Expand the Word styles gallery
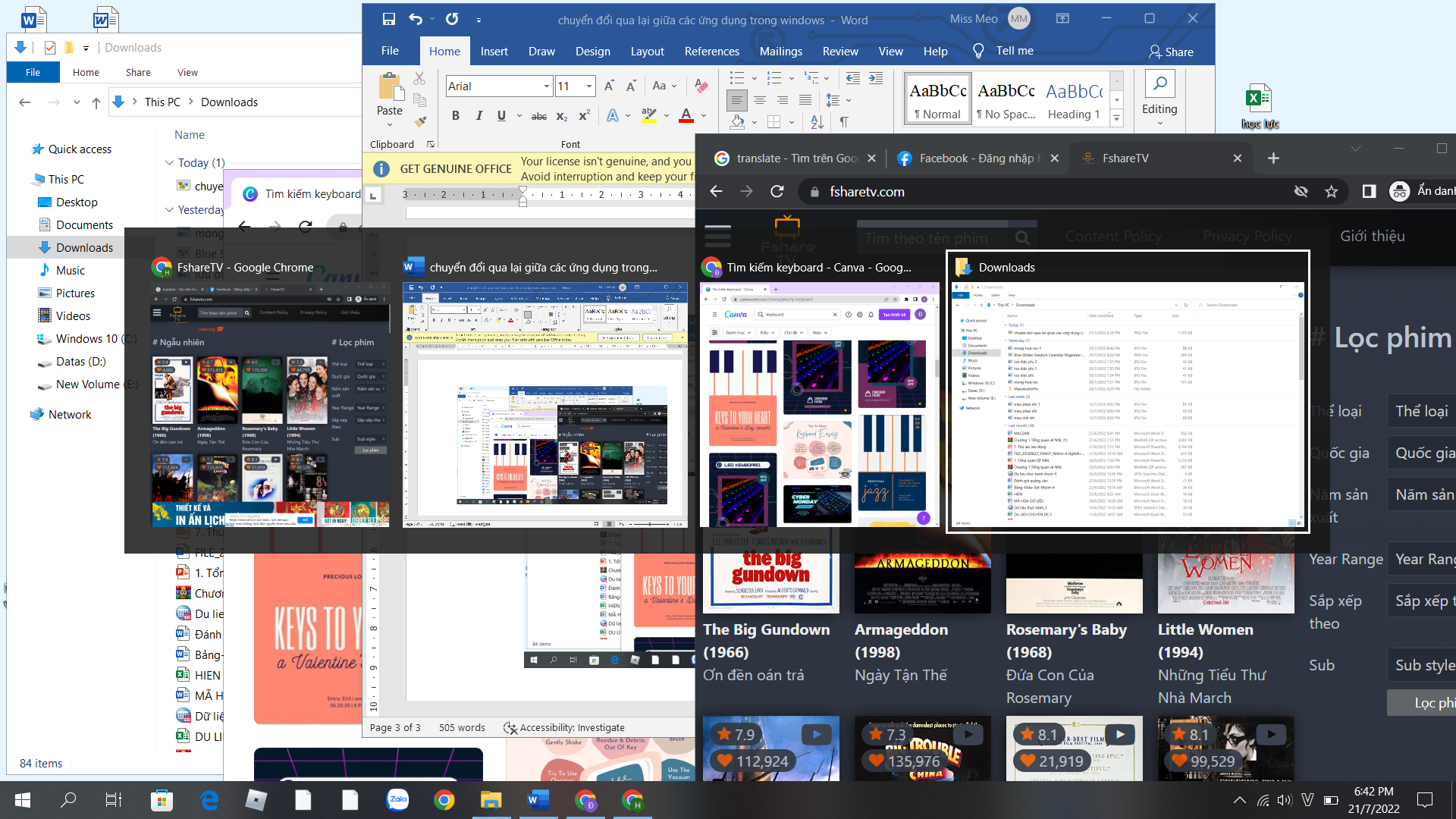 coord(1116,118)
